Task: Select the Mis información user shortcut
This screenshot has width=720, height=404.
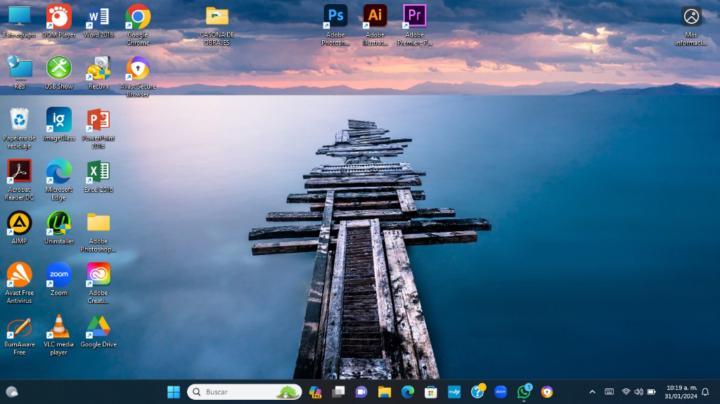Action: tap(691, 25)
